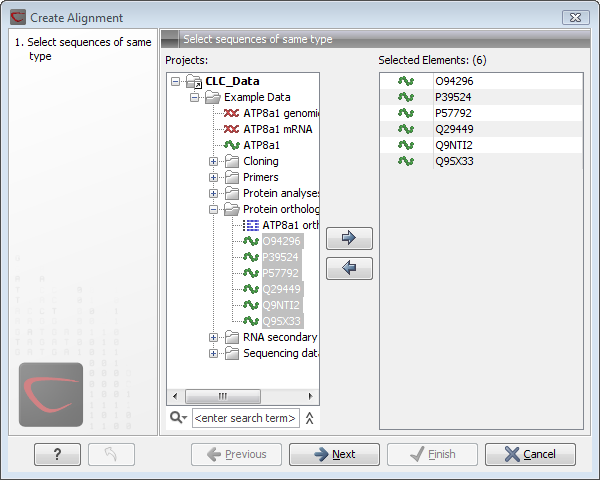Collapse the Protein orthologs folder
This screenshot has width=600, height=480.
pyautogui.click(x=214, y=209)
